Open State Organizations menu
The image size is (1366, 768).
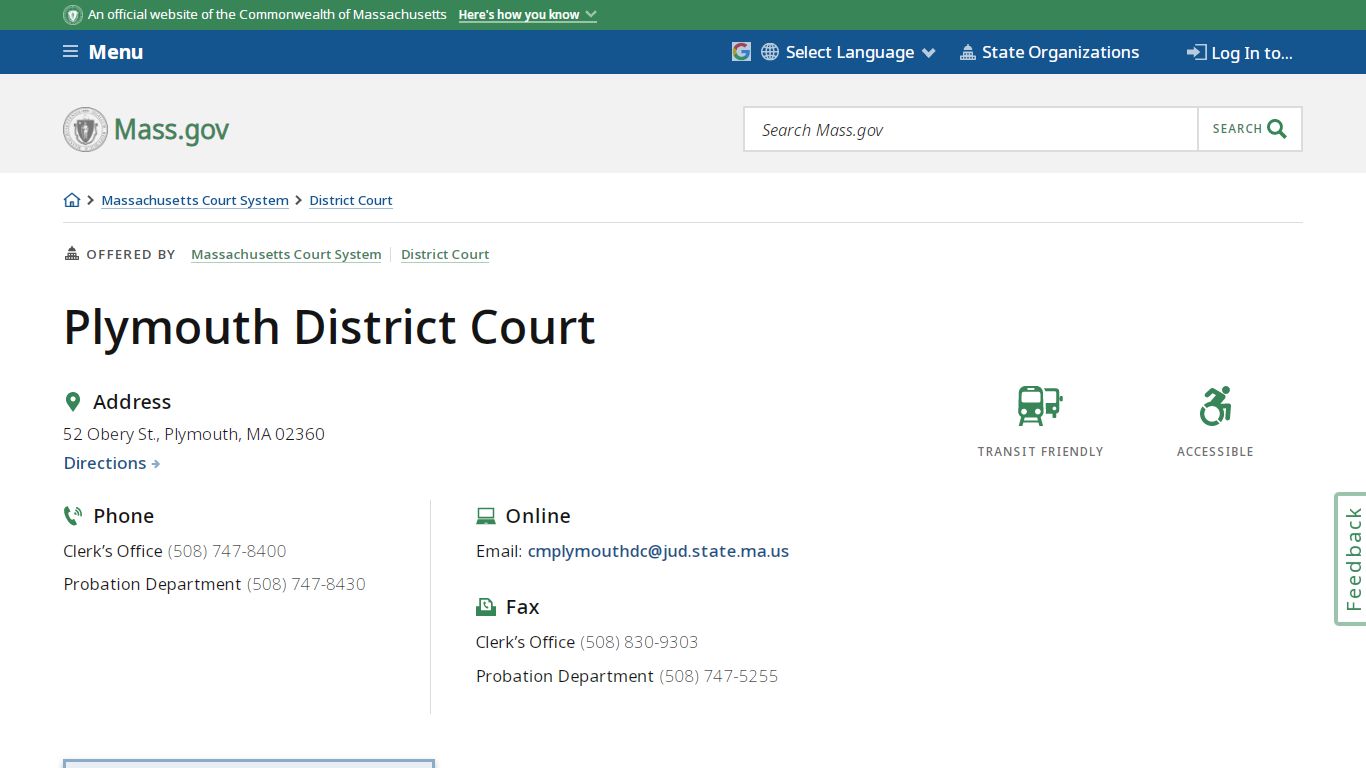(x=1060, y=52)
